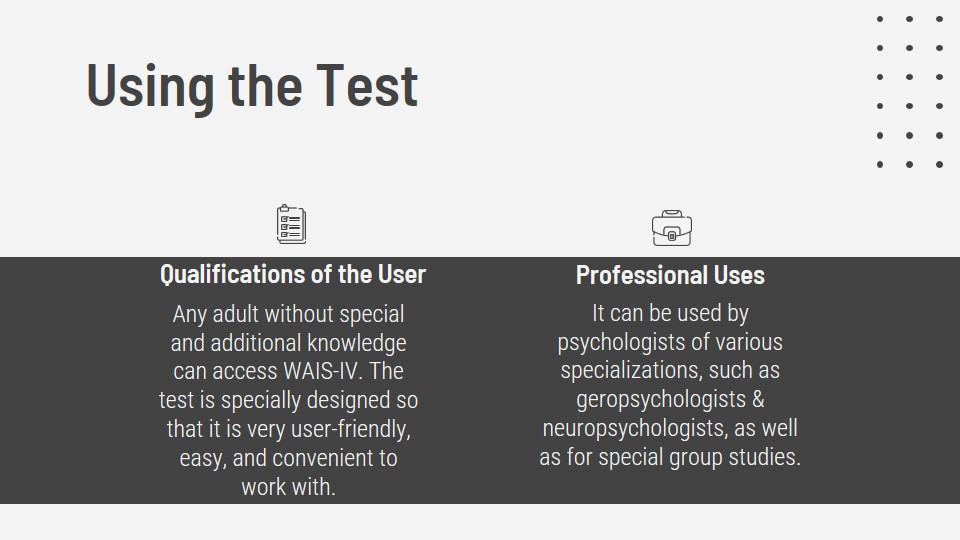Select the bottom-right dot in the dot grid
960x540 pixels.
click(x=939, y=165)
